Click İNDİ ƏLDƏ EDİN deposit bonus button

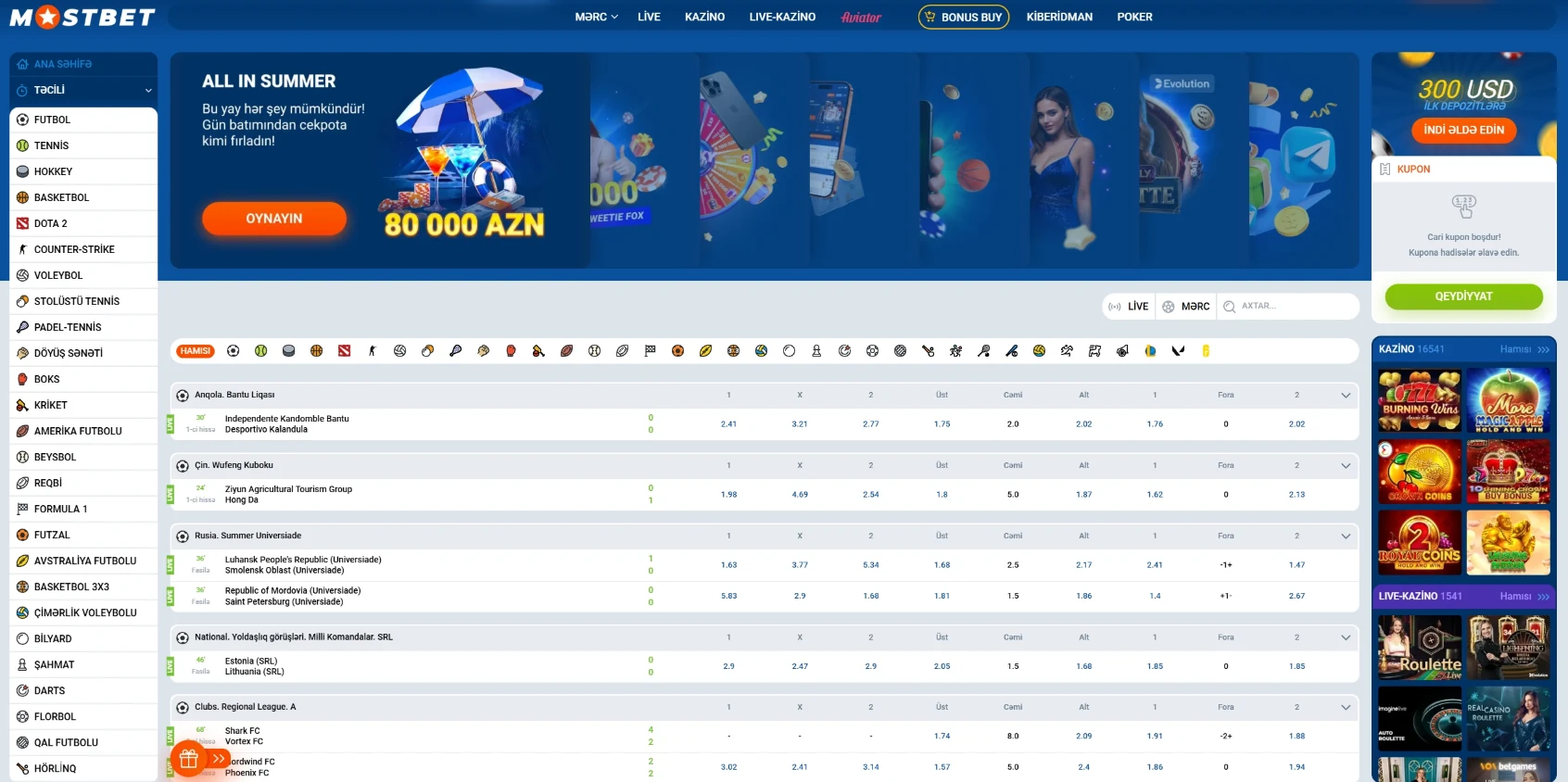[x=1463, y=130]
